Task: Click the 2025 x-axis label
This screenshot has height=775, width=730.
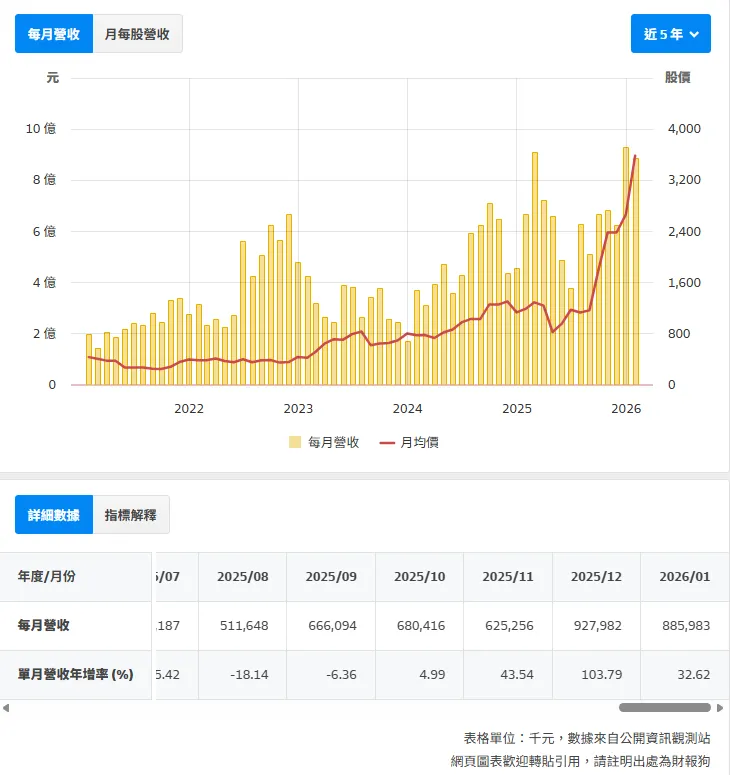Action: [517, 409]
